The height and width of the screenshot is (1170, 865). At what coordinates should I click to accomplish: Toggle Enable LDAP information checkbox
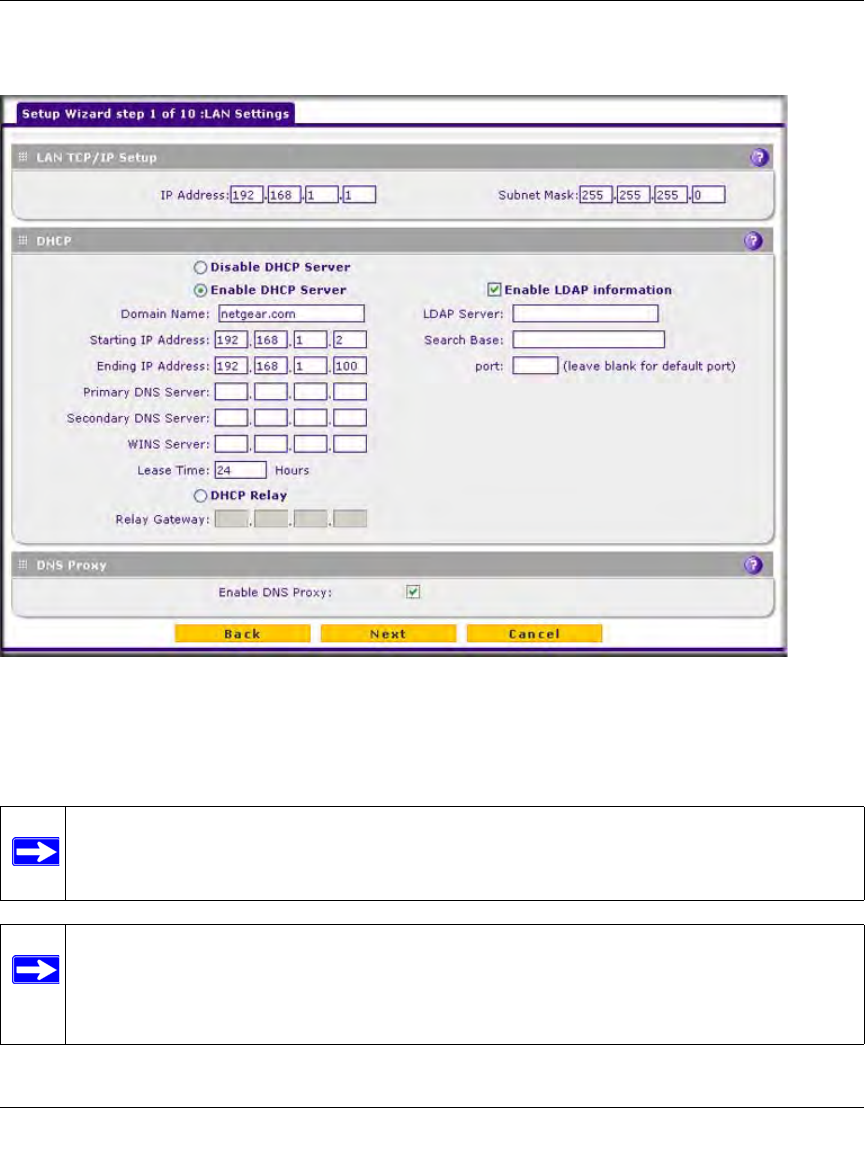pyautogui.click(x=494, y=290)
